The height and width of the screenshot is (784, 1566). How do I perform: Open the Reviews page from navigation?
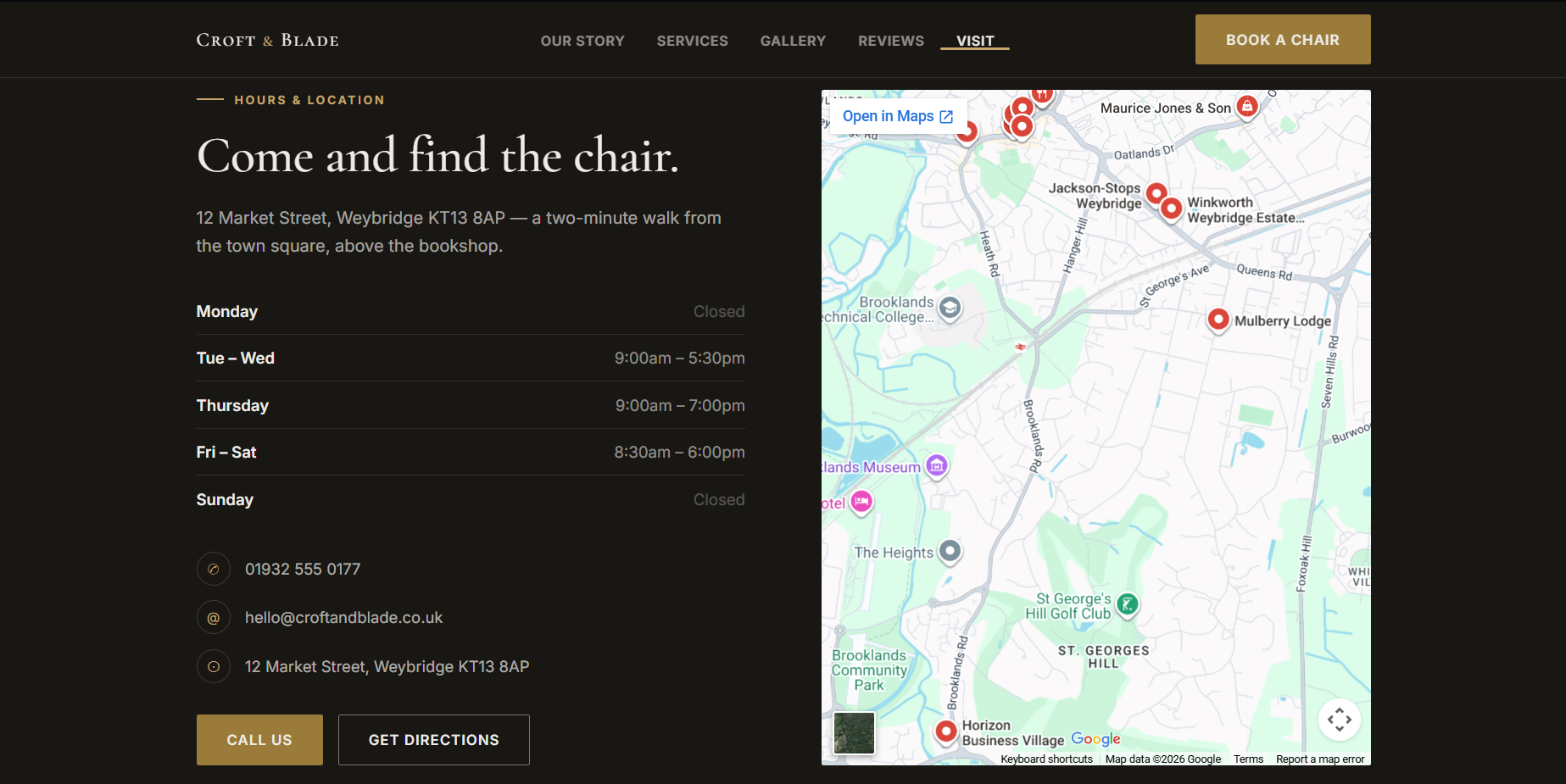click(x=891, y=41)
